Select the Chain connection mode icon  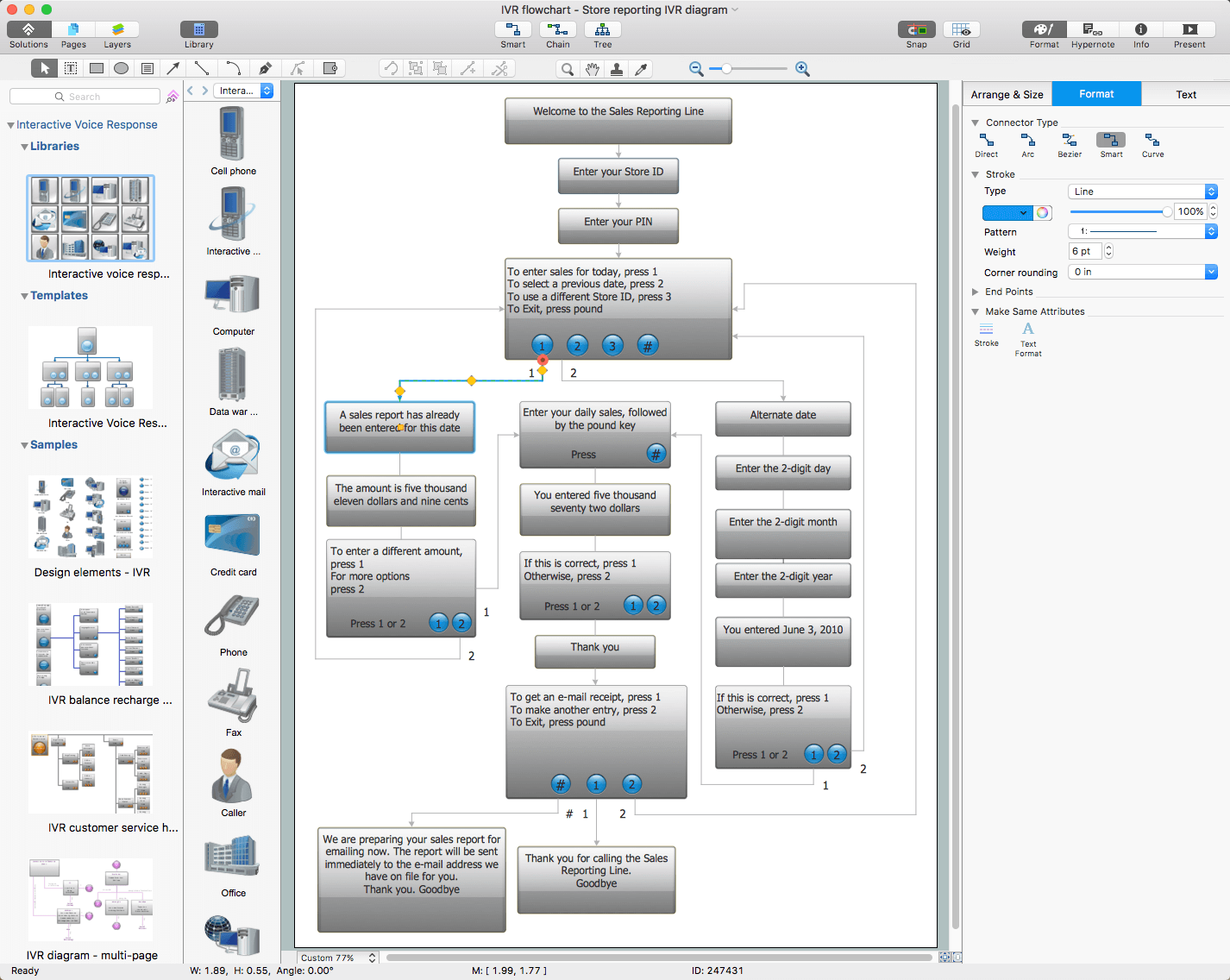(557, 30)
